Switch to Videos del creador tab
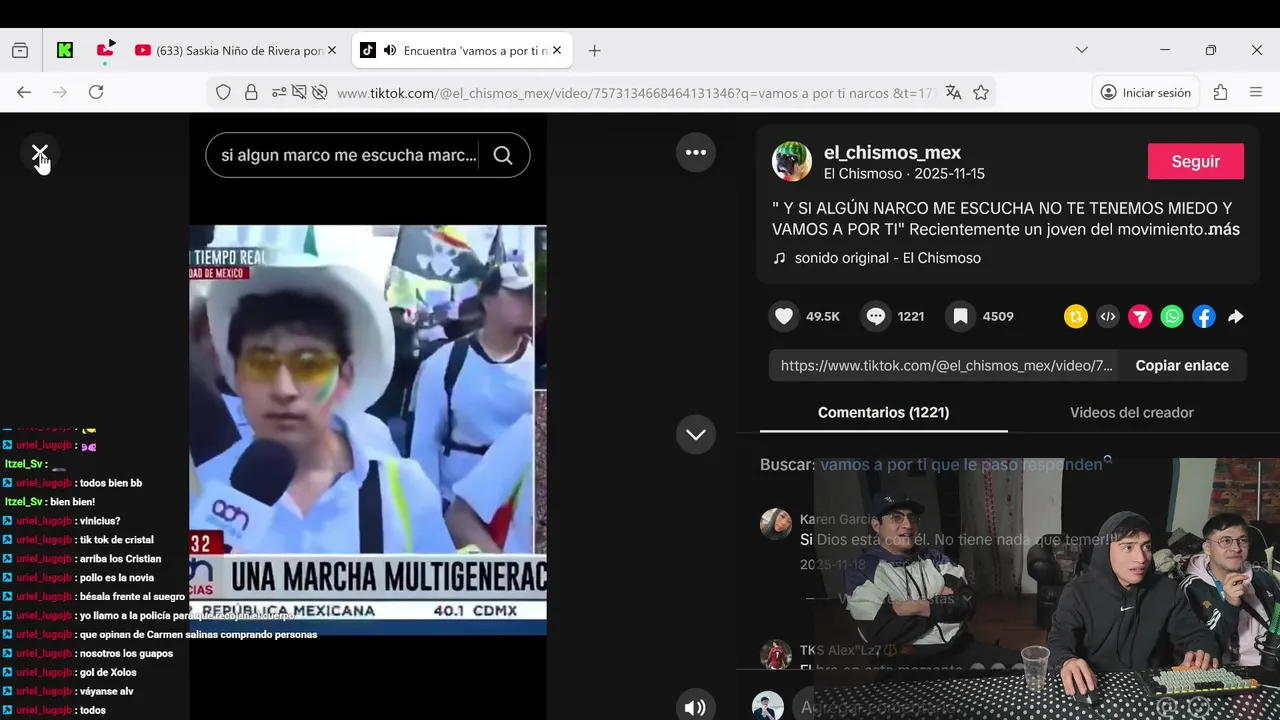Viewport: 1280px width, 720px height. pyautogui.click(x=1132, y=412)
